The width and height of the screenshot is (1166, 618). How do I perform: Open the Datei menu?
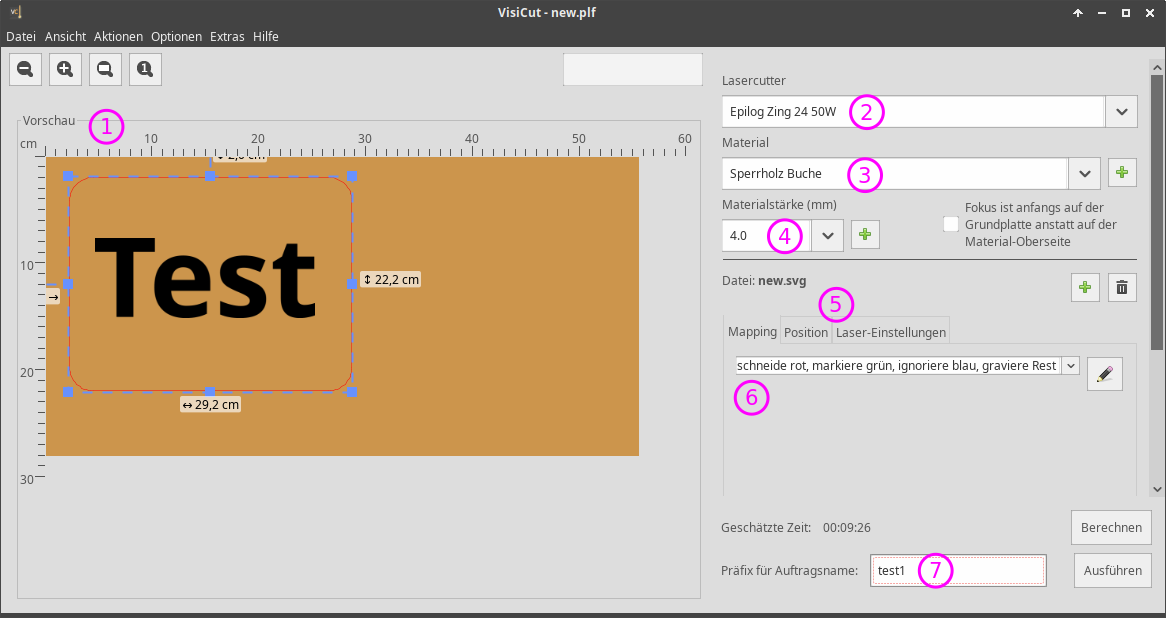[21, 36]
